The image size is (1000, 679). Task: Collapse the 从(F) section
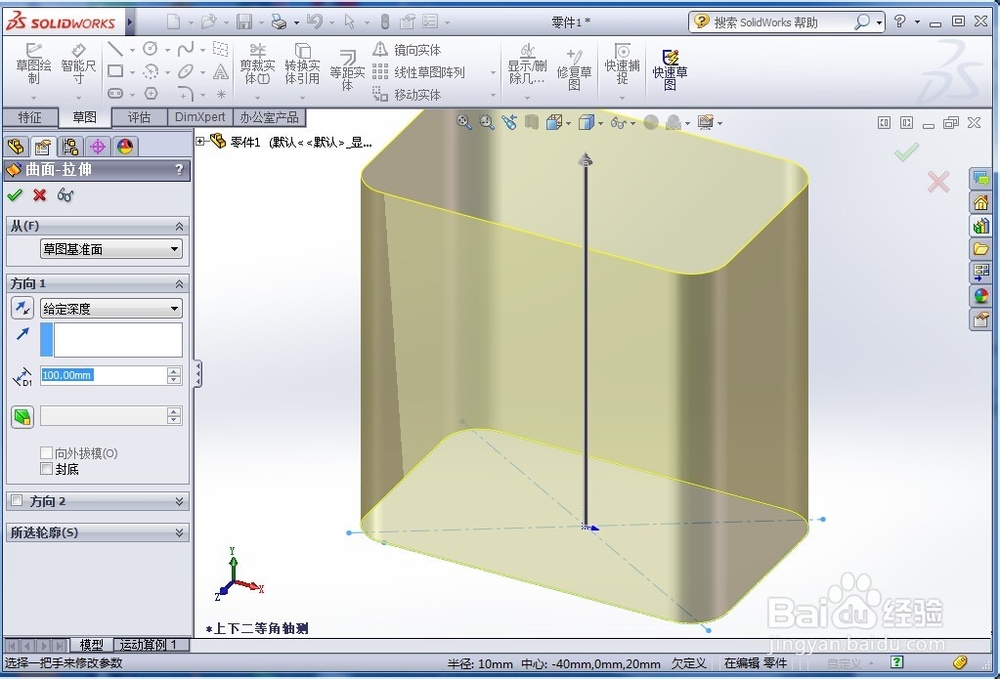point(179,226)
